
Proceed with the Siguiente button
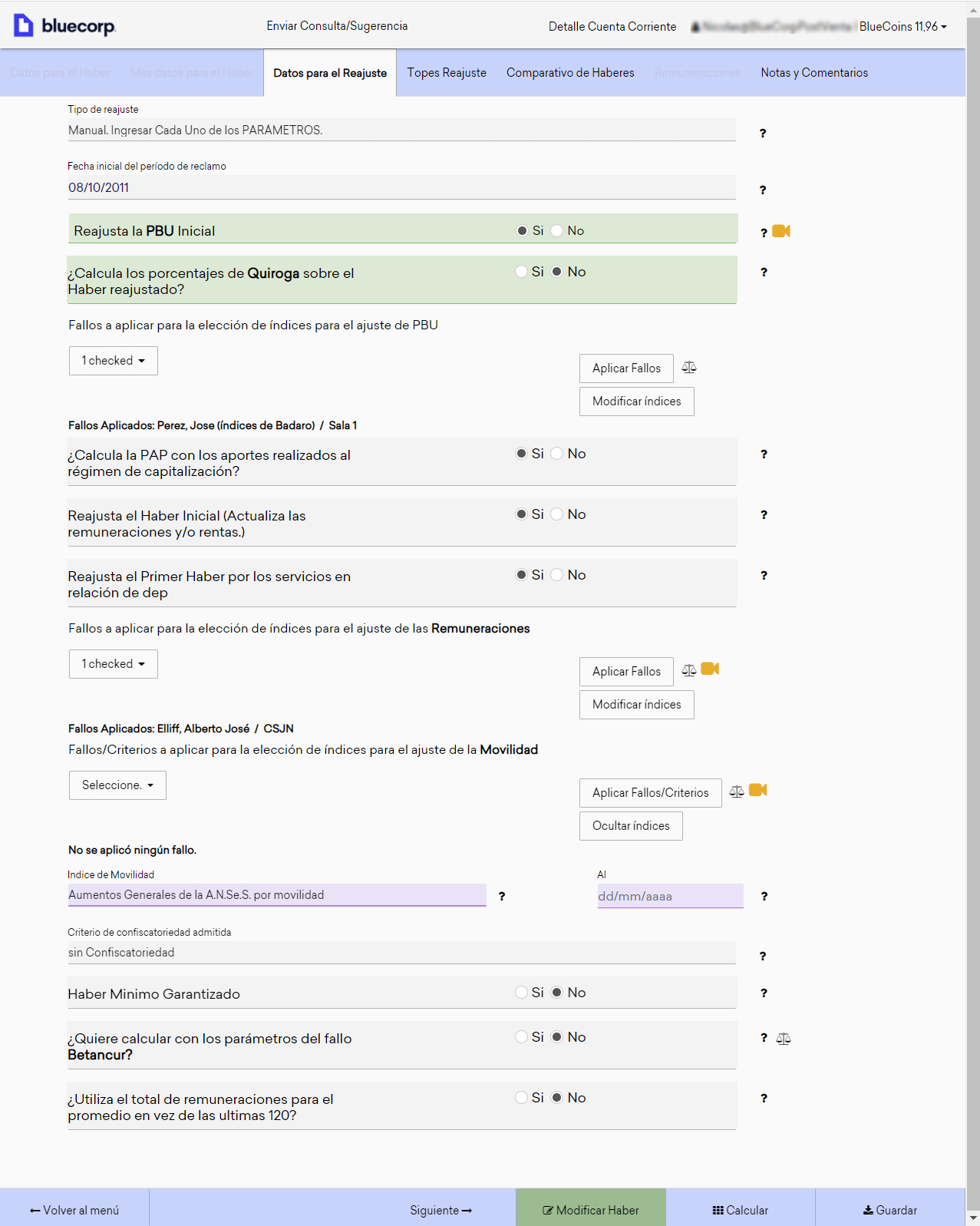(x=441, y=1210)
